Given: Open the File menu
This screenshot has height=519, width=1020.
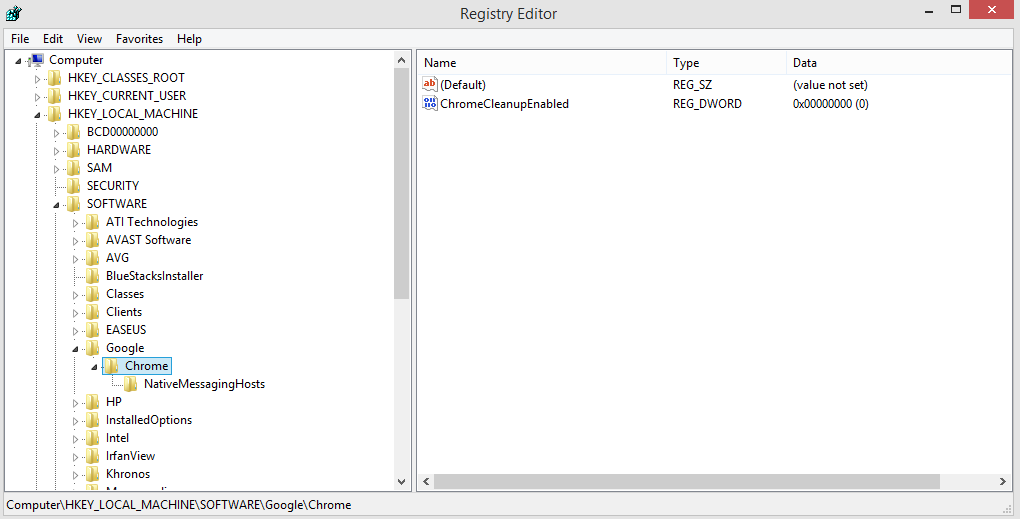Looking at the screenshot, I should [x=20, y=39].
